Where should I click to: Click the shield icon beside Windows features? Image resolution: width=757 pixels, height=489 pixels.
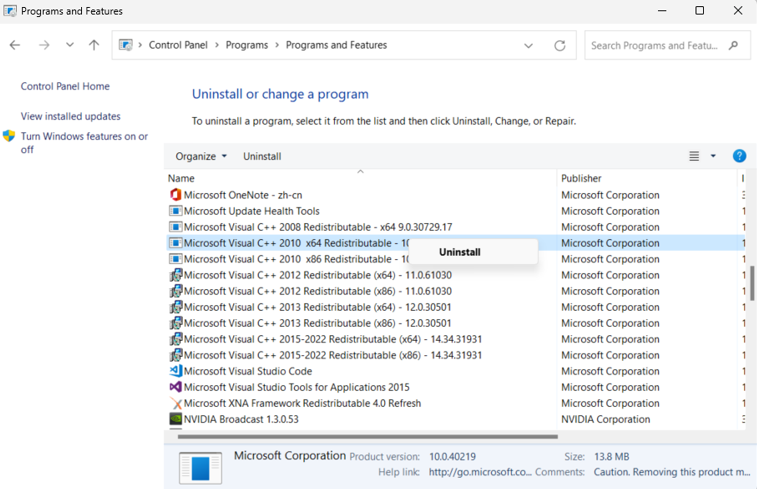(x=9, y=136)
